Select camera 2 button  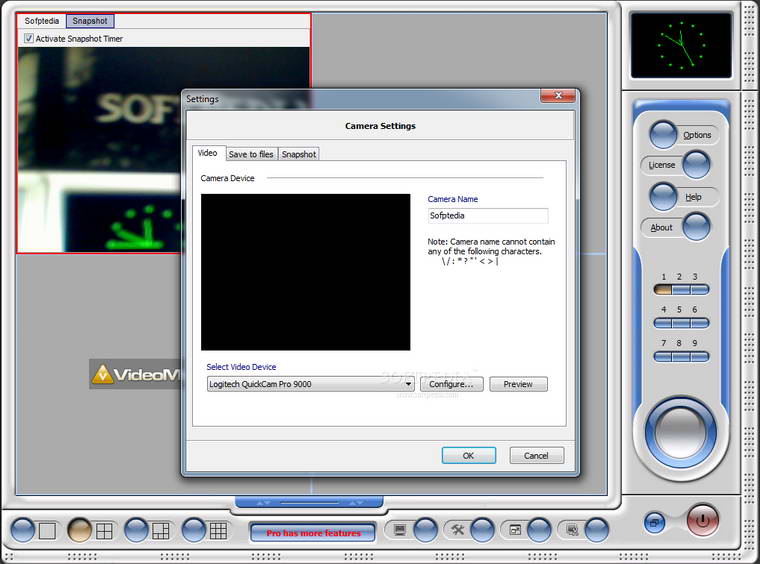681,290
